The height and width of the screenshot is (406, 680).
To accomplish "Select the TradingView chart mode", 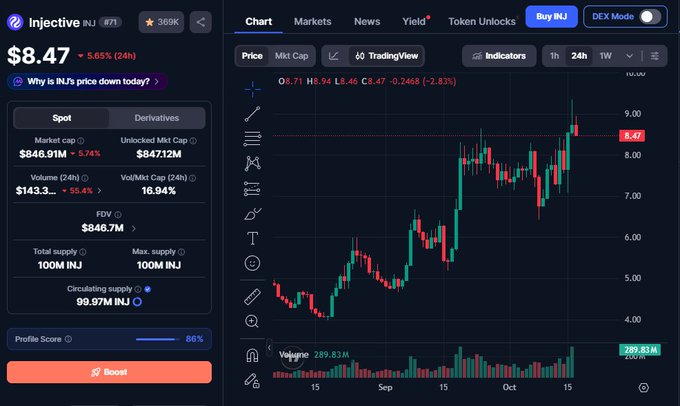I will coord(386,56).
